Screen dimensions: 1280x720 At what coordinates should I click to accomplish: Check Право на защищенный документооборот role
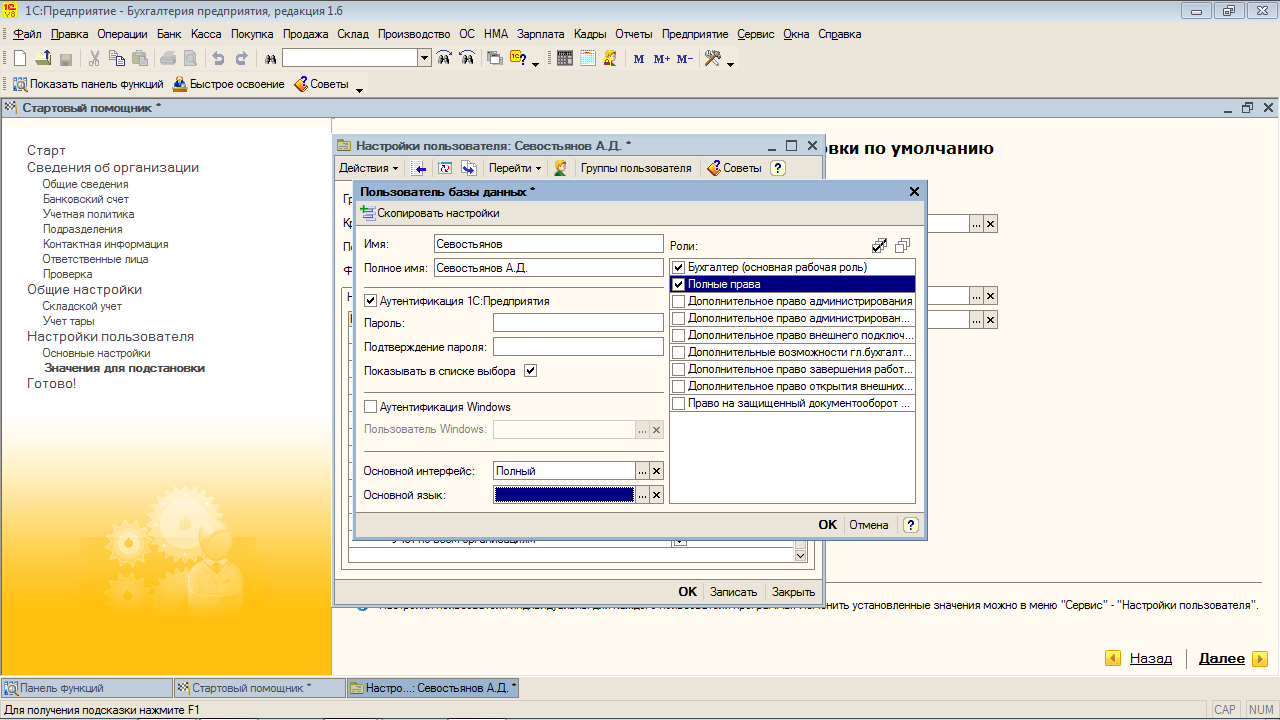coord(679,403)
